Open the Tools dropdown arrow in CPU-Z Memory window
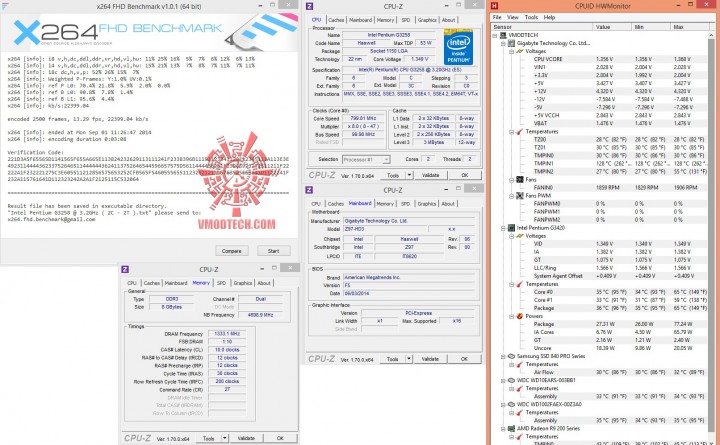720x445 pixels. pos(225,438)
